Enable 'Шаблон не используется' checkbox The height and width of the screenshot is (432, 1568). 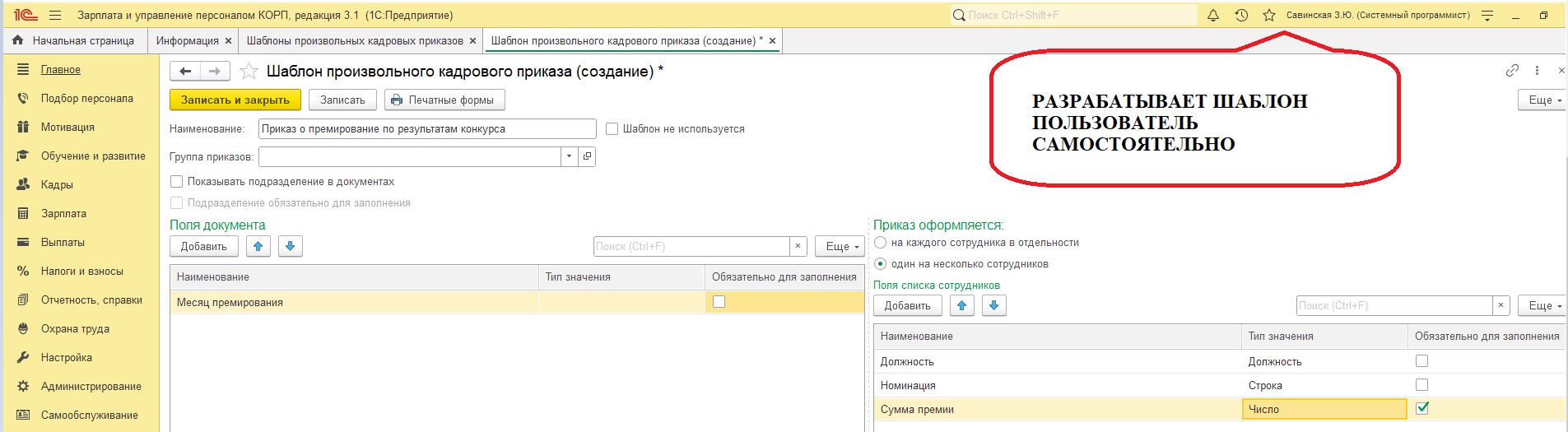coord(612,128)
